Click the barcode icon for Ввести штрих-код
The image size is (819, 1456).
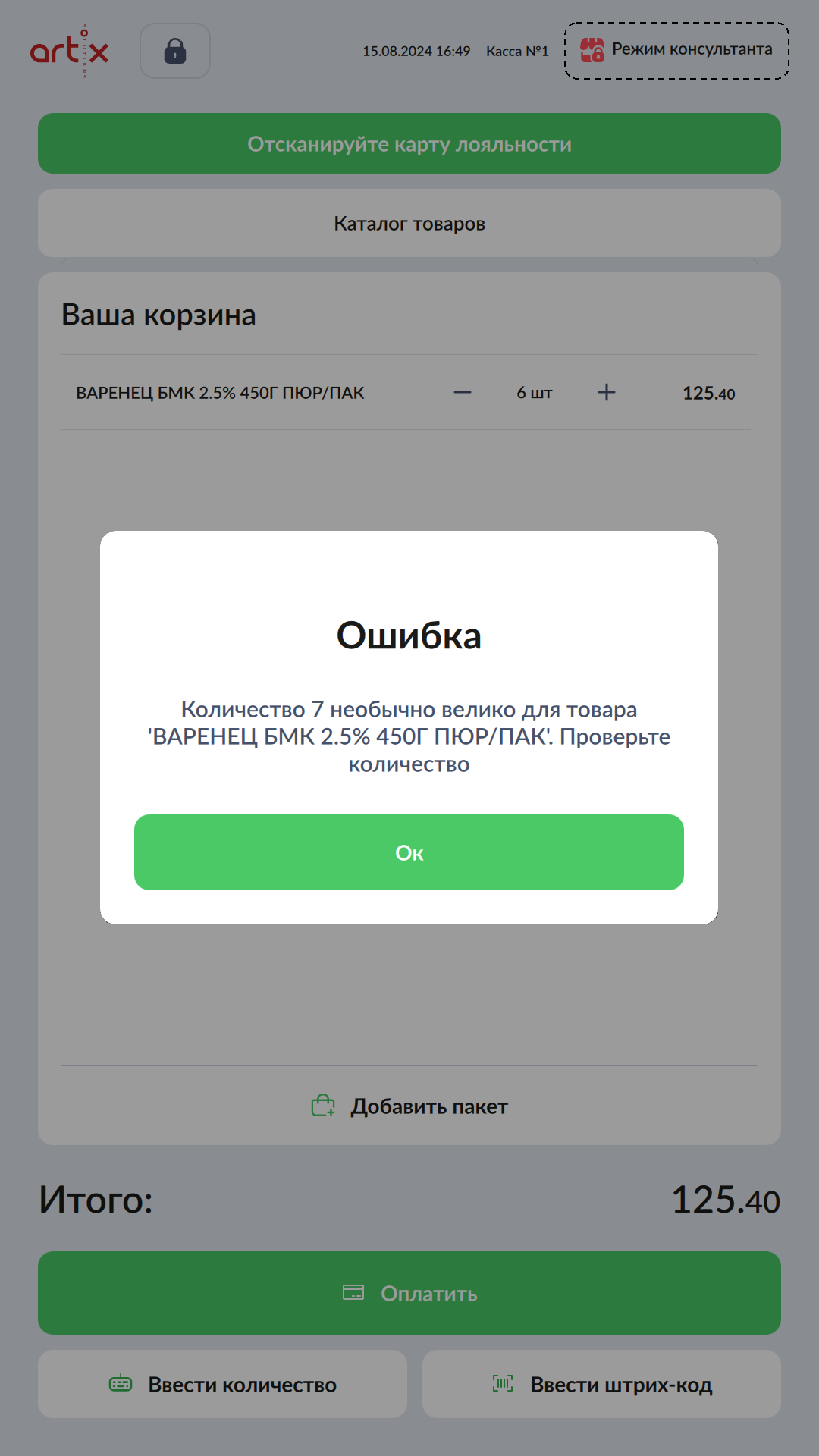(503, 1383)
